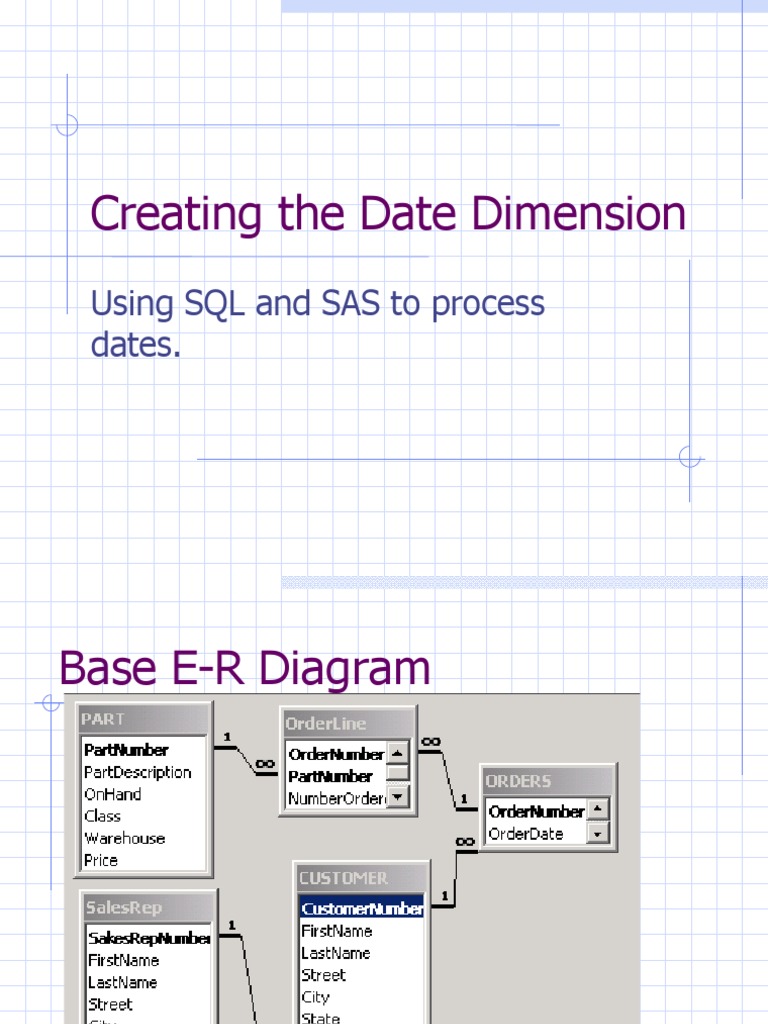768x1024 pixels.
Task: Select the OrderLine table header
Action: click(x=348, y=723)
